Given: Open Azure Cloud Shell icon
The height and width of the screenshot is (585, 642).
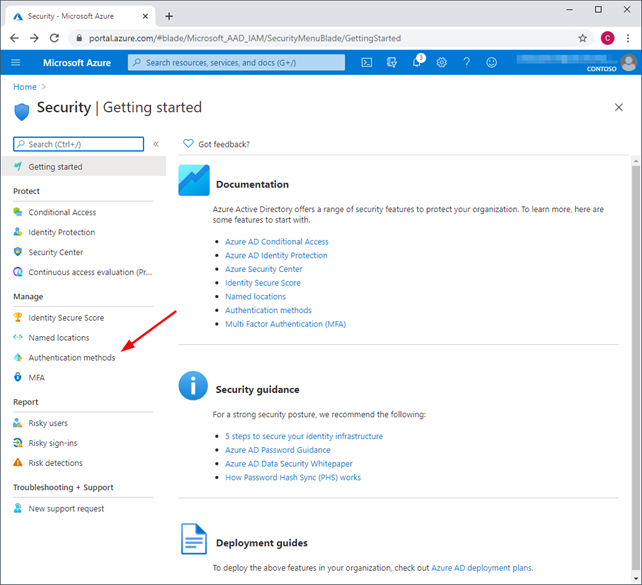Looking at the screenshot, I should pos(367,62).
